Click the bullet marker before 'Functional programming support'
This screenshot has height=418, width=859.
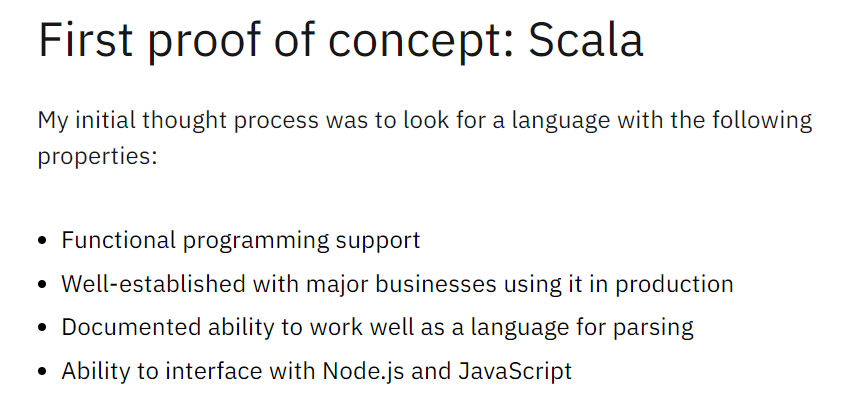[x=43, y=241]
